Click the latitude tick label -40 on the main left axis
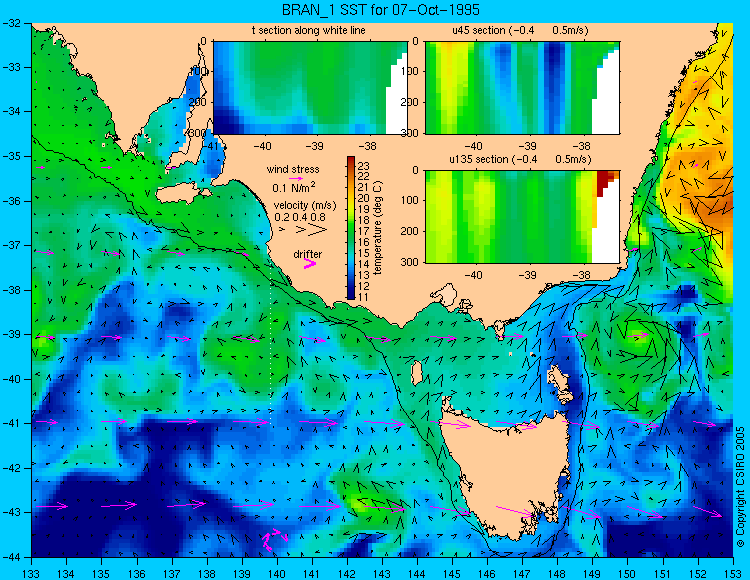The width and height of the screenshot is (750, 580). (11, 379)
